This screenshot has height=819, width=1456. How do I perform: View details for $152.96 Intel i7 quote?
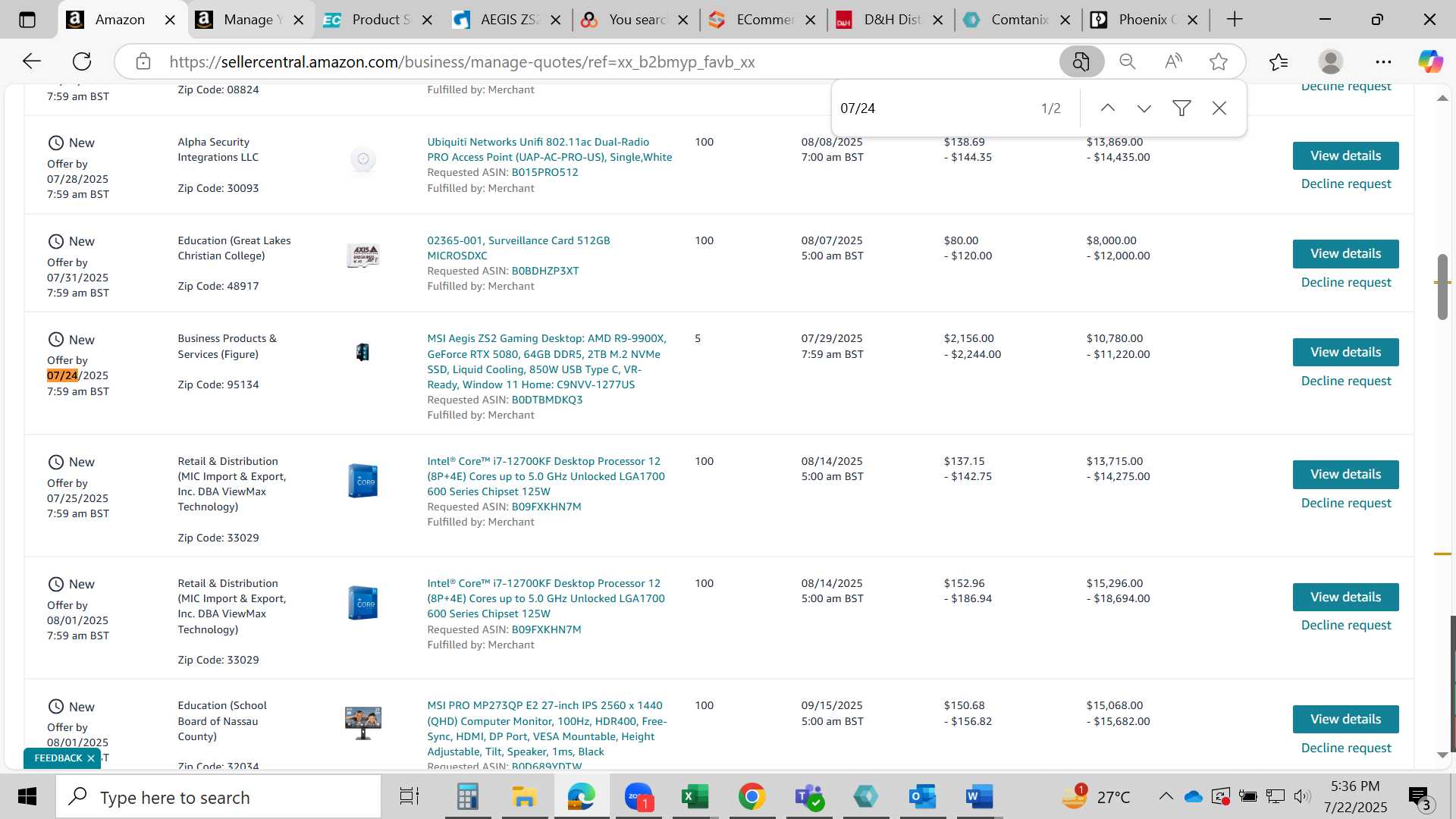(1345, 597)
